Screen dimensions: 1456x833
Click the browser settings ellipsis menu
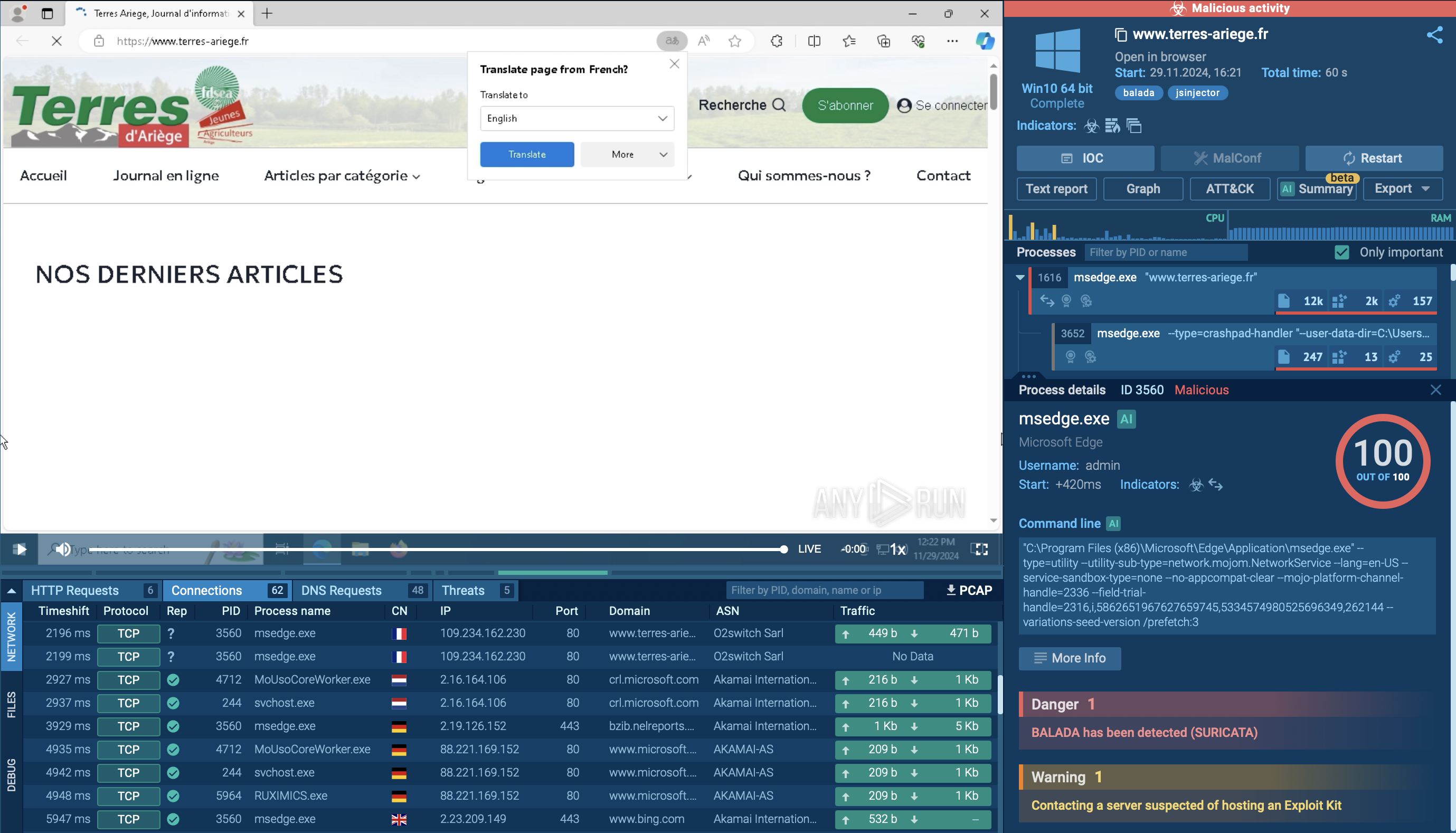pos(952,41)
